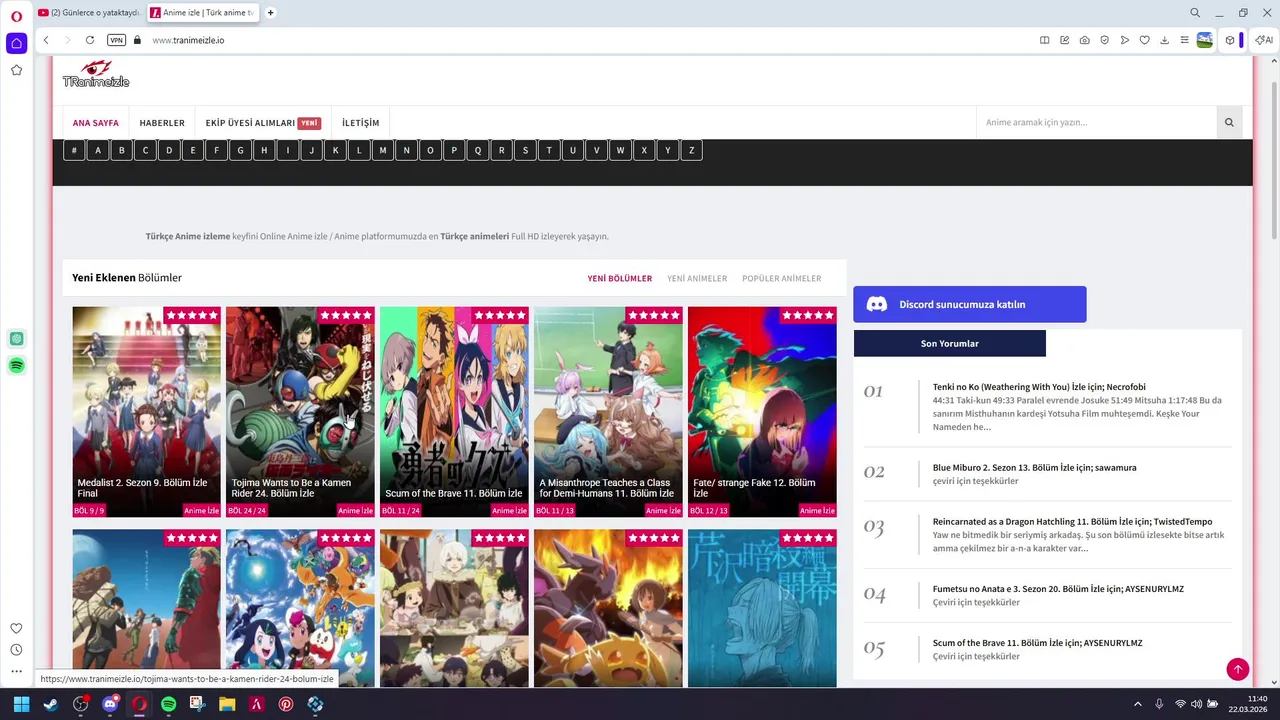The image size is (1280, 720).
Task: Open Tojima Wants to Be a Kamen Rider card
Action: pos(300,411)
